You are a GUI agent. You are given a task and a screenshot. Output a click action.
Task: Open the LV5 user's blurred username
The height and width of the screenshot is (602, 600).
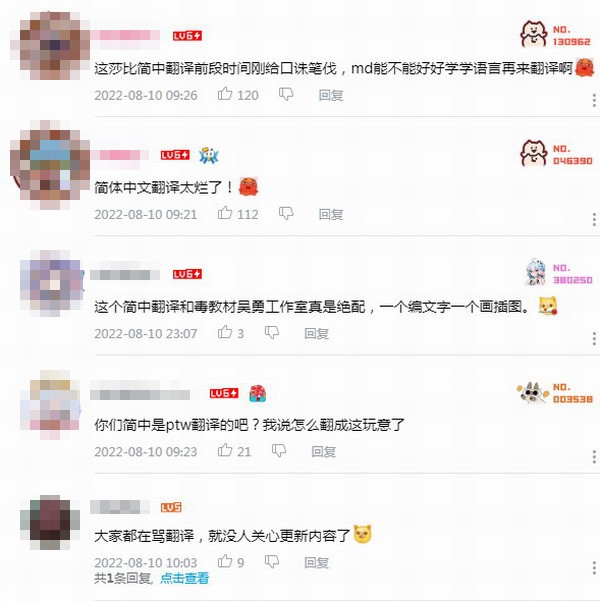[120, 507]
